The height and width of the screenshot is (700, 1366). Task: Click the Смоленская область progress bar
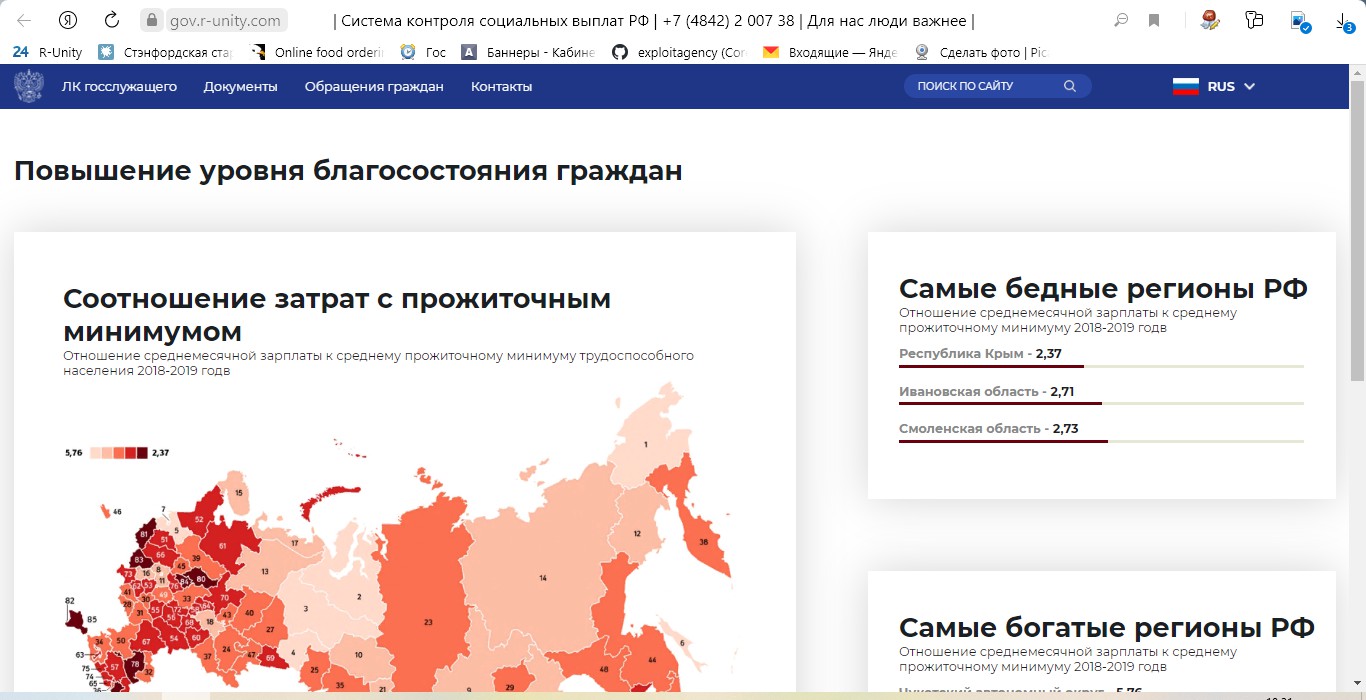point(1101,441)
